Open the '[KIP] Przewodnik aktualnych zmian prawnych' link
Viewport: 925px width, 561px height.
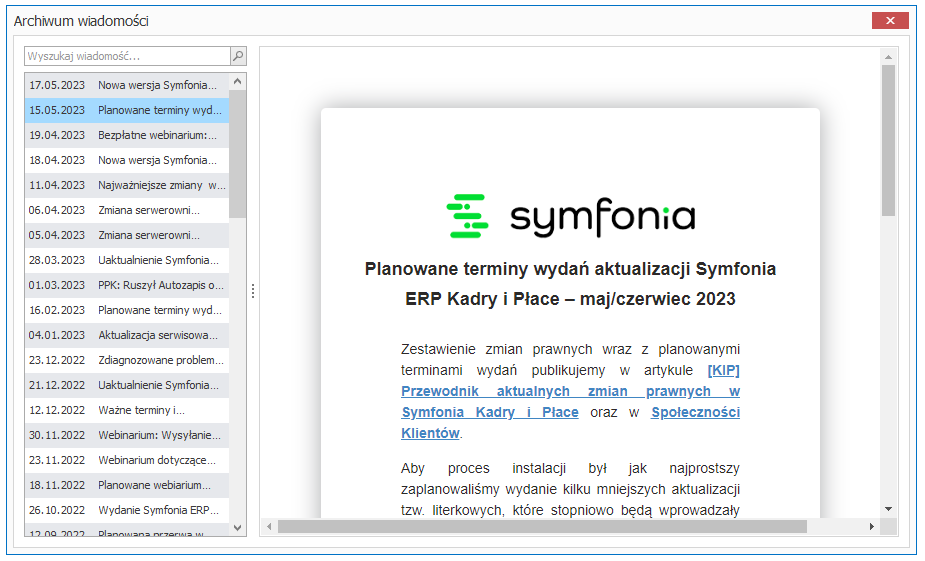(x=570, y=391)
